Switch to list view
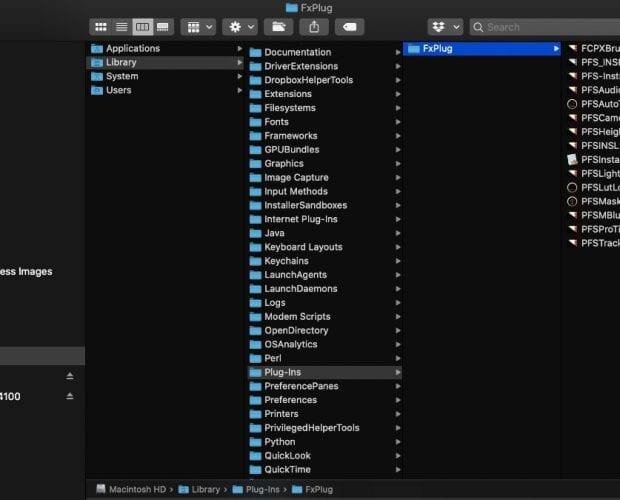620x500 pixels. click(x=122, y=27)
